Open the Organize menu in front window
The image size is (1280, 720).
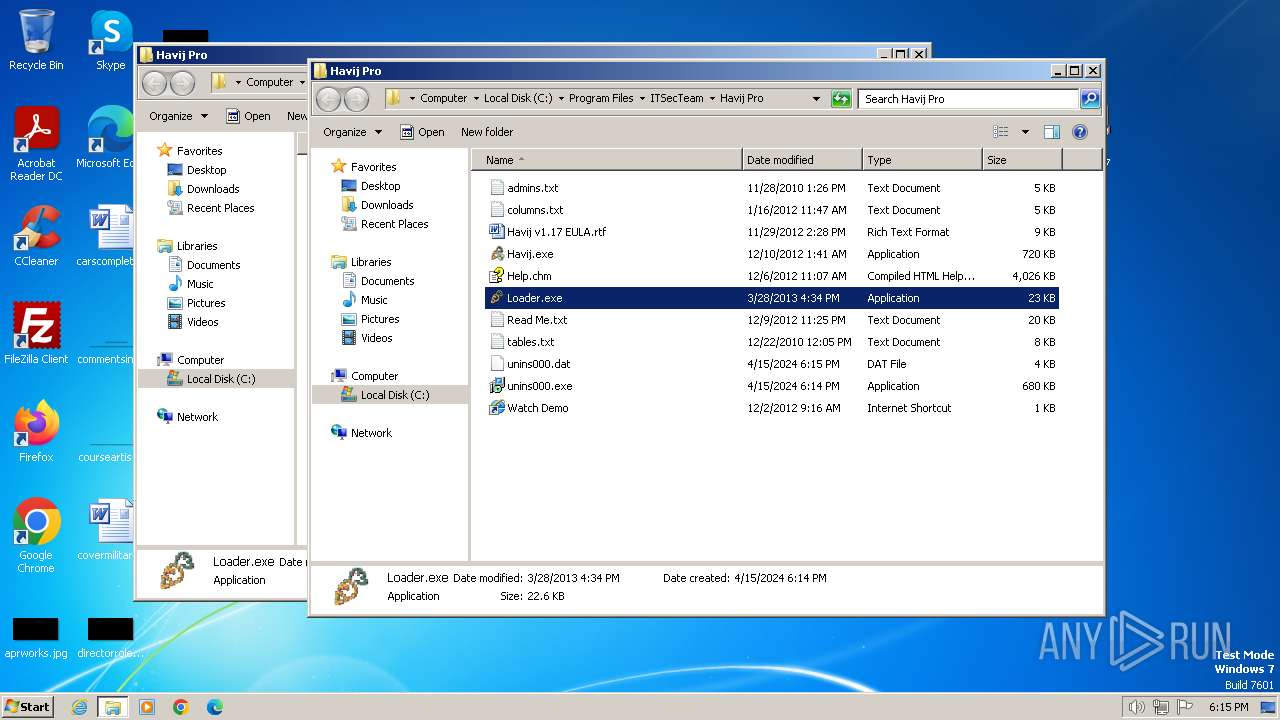[352, 132]
